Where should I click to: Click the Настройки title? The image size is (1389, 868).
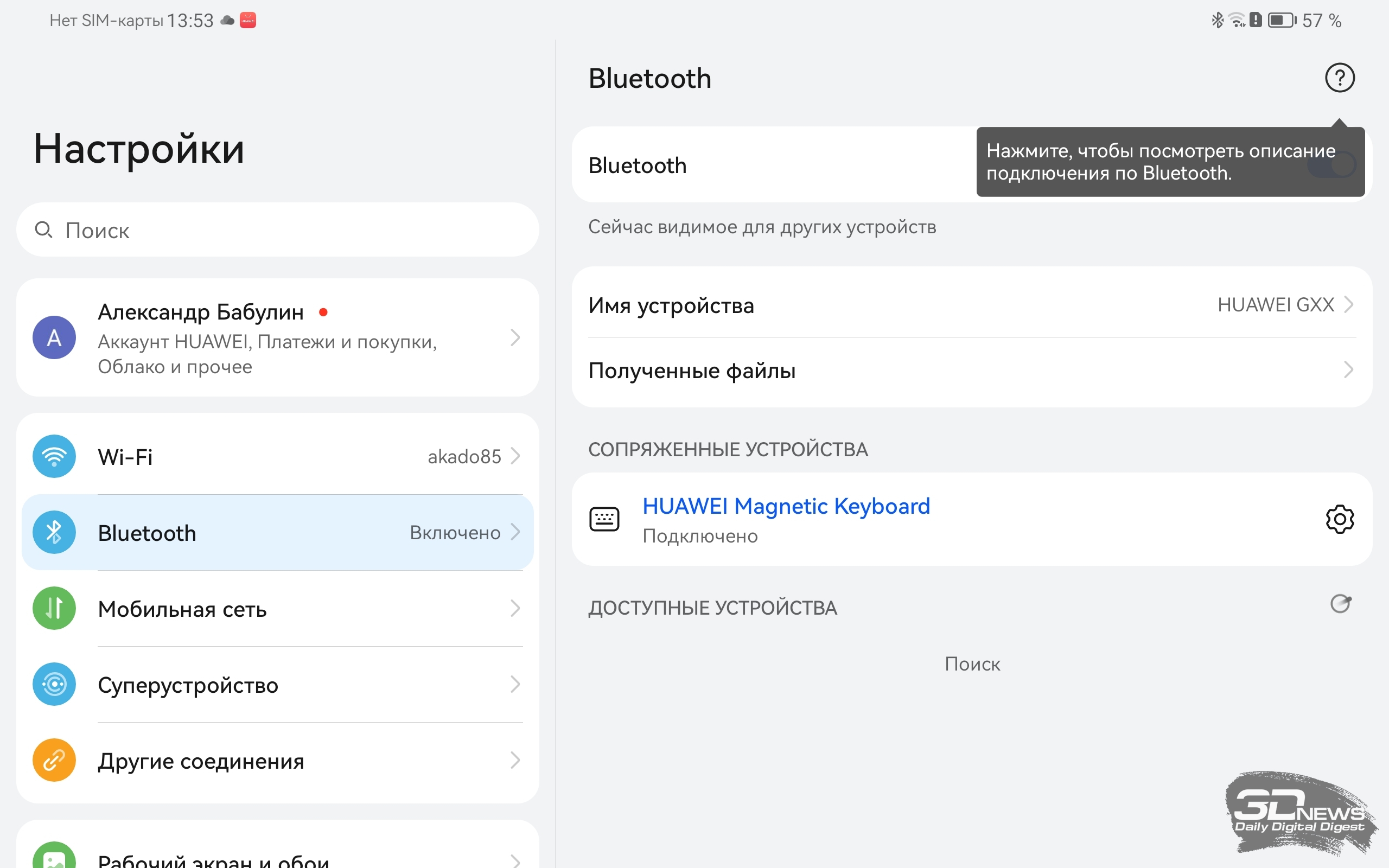pos(139,149)
